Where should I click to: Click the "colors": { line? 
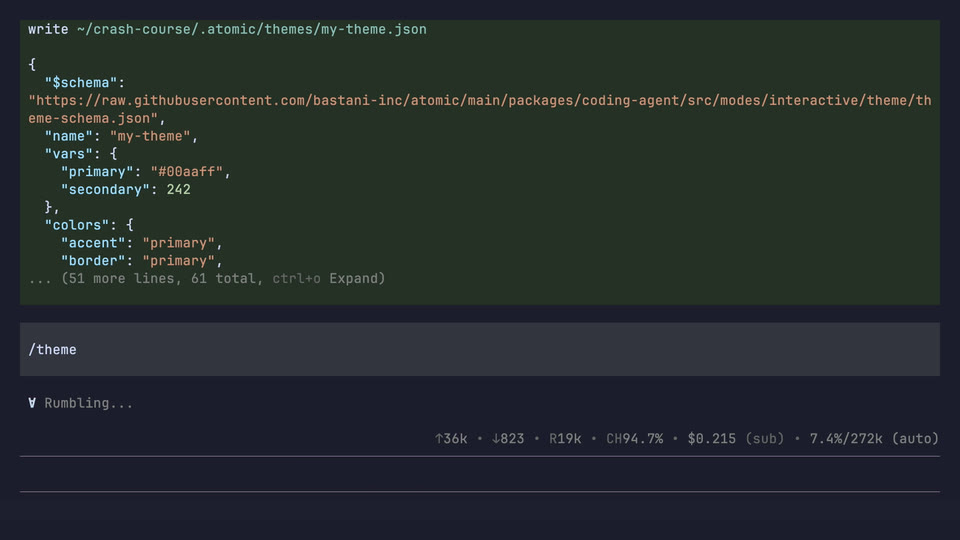point(89,225)
